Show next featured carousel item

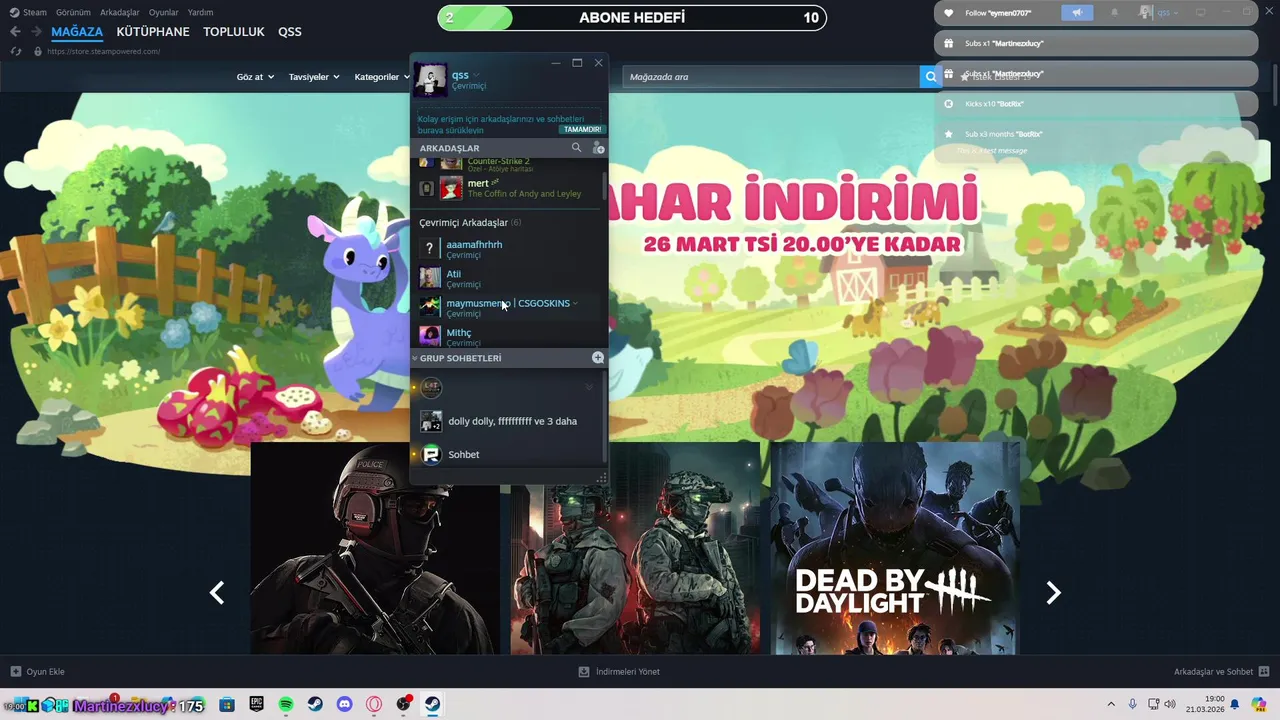tap(1053, 593)
